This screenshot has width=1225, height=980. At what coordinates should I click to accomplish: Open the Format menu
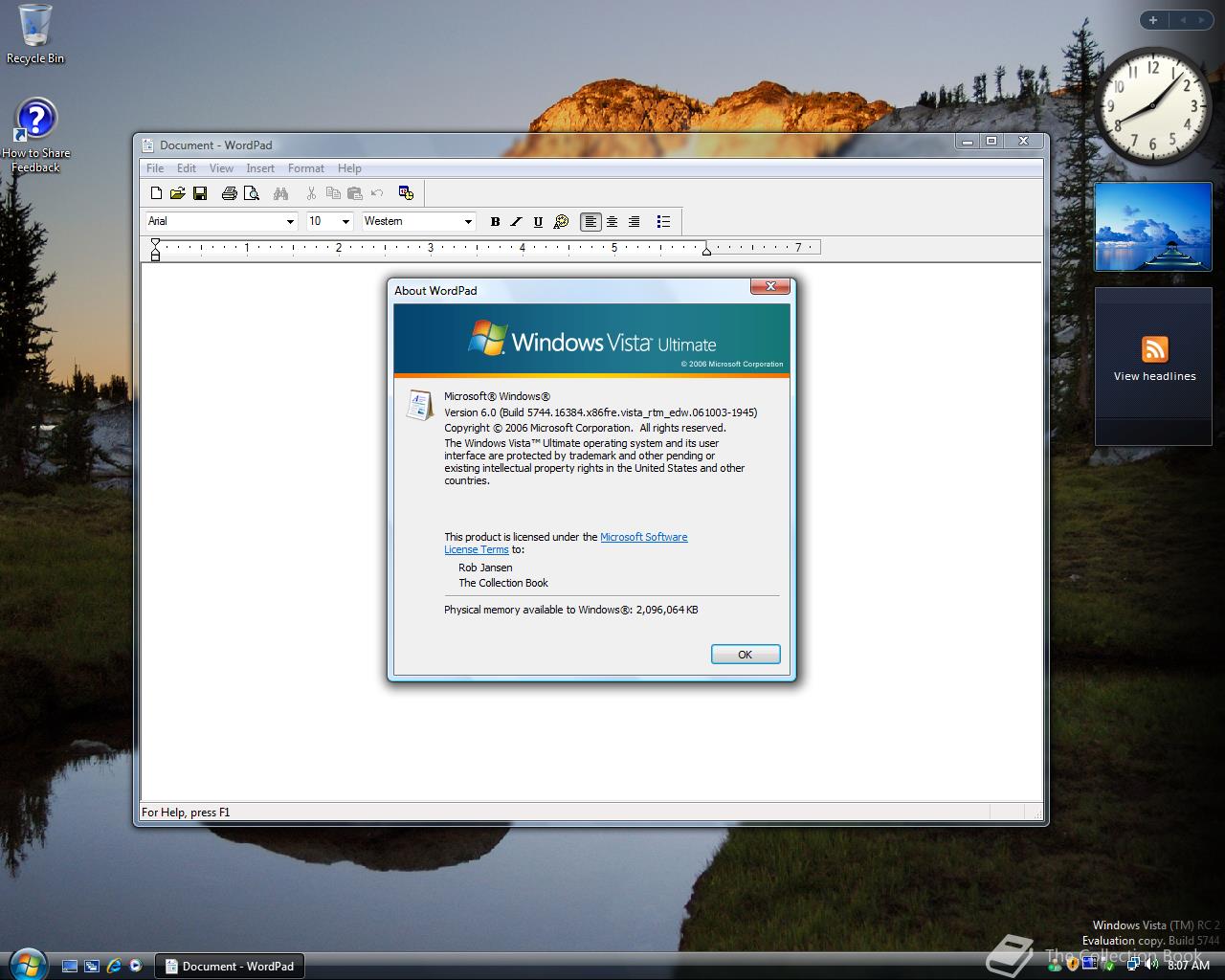click(306, 168)
